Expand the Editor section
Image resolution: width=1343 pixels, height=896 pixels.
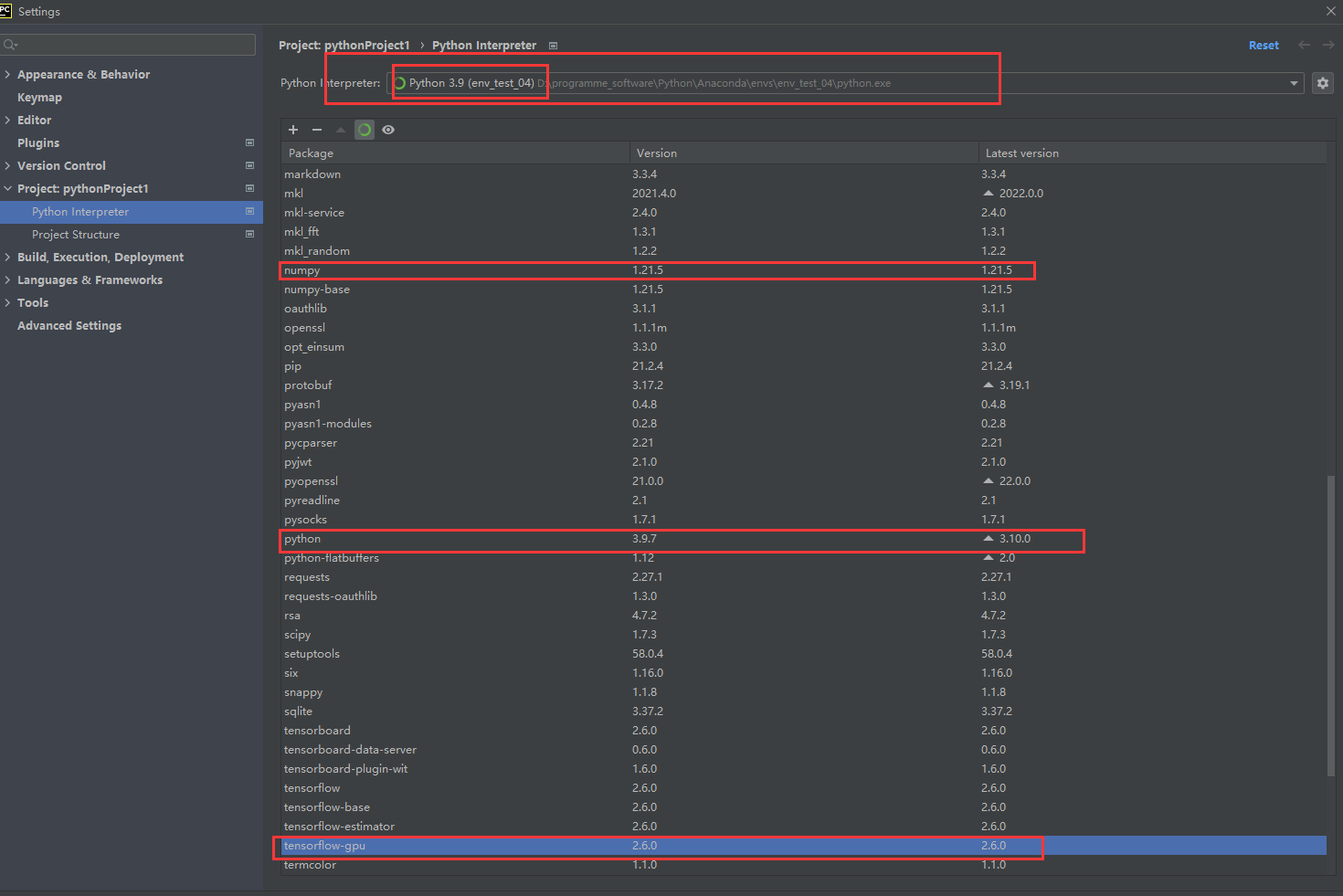tap(7, 120)
